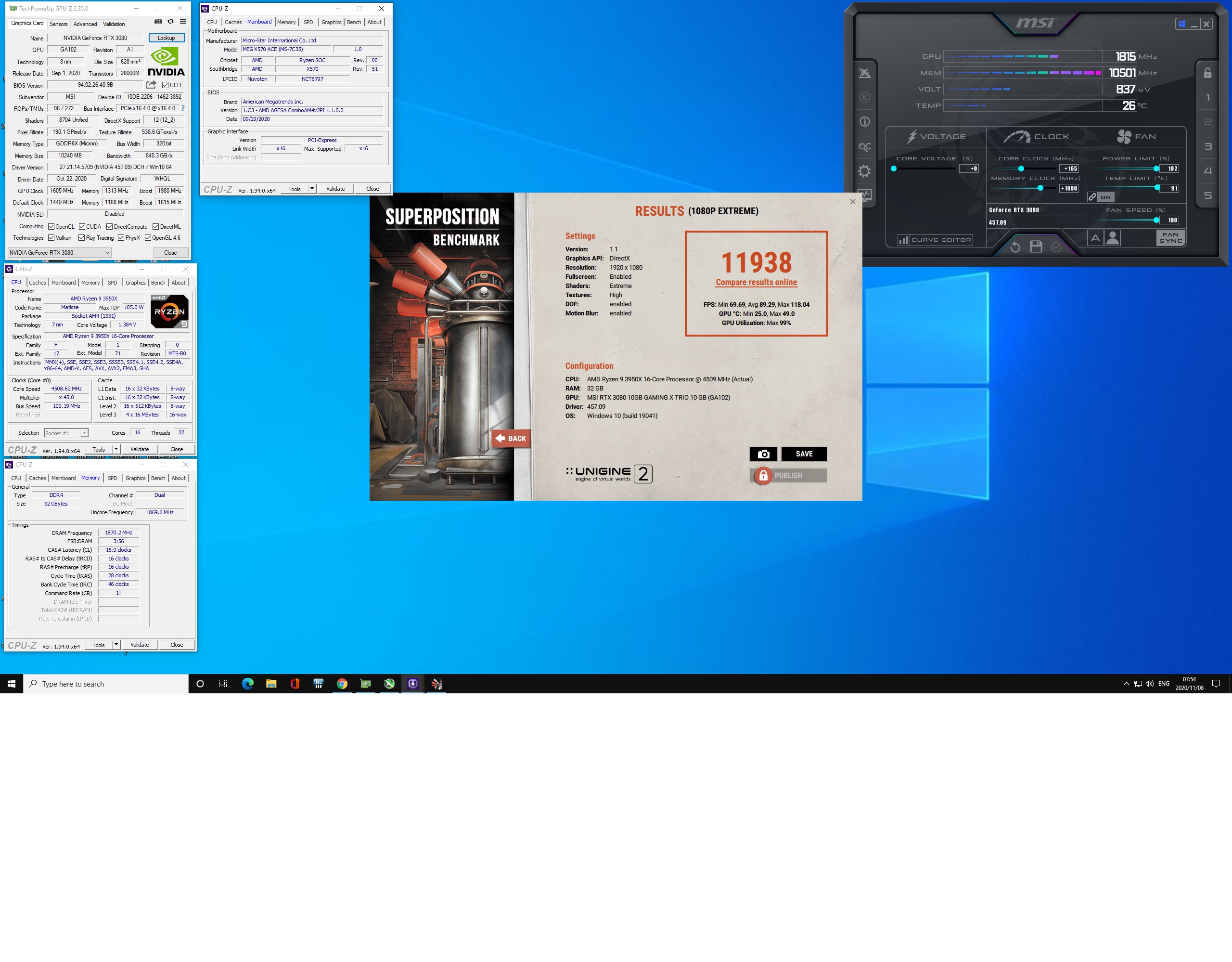1232x962 pixels.
Task: Click the Fan Speed slider handle
Action: [1156, 220]
